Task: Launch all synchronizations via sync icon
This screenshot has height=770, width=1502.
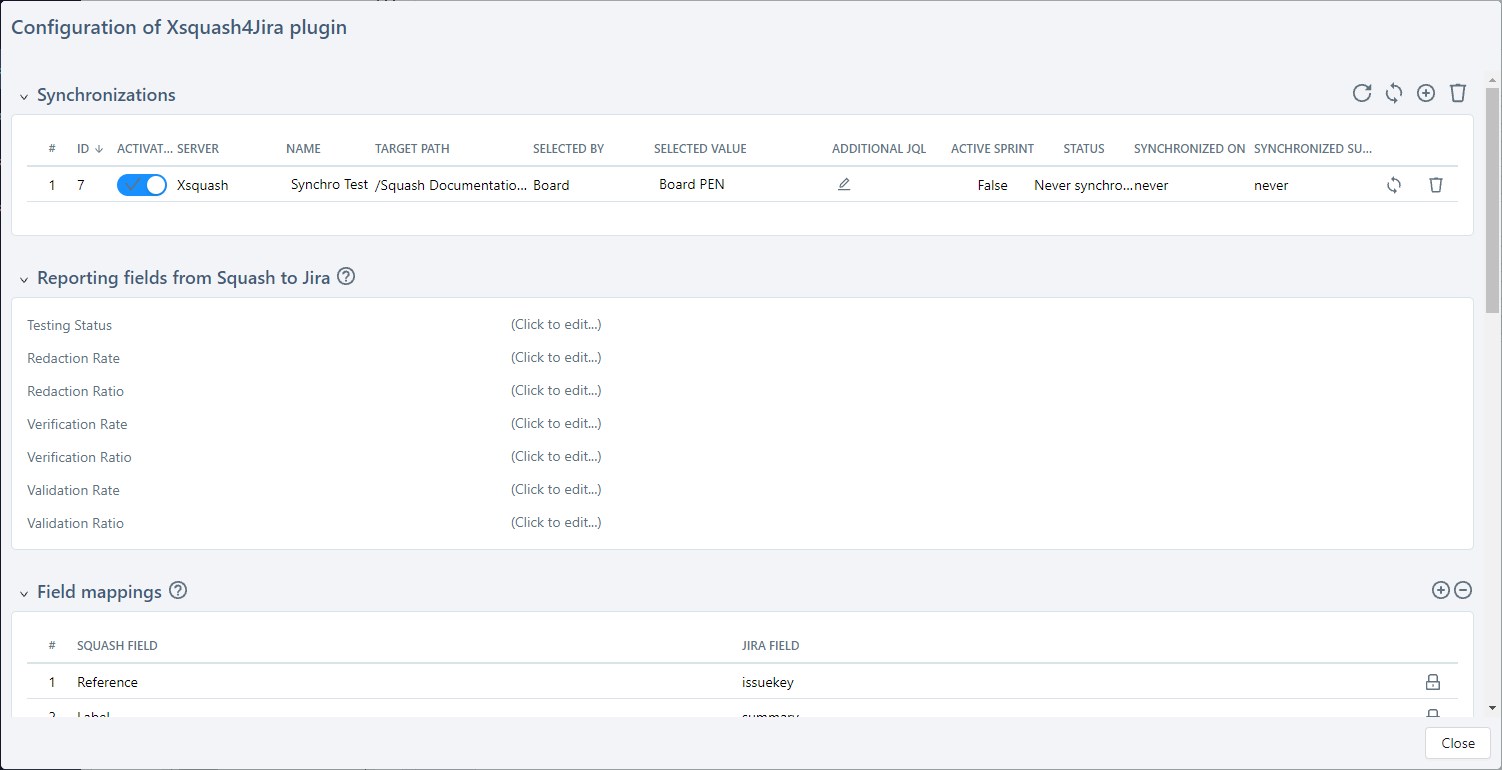Action: coord(1394,92)
